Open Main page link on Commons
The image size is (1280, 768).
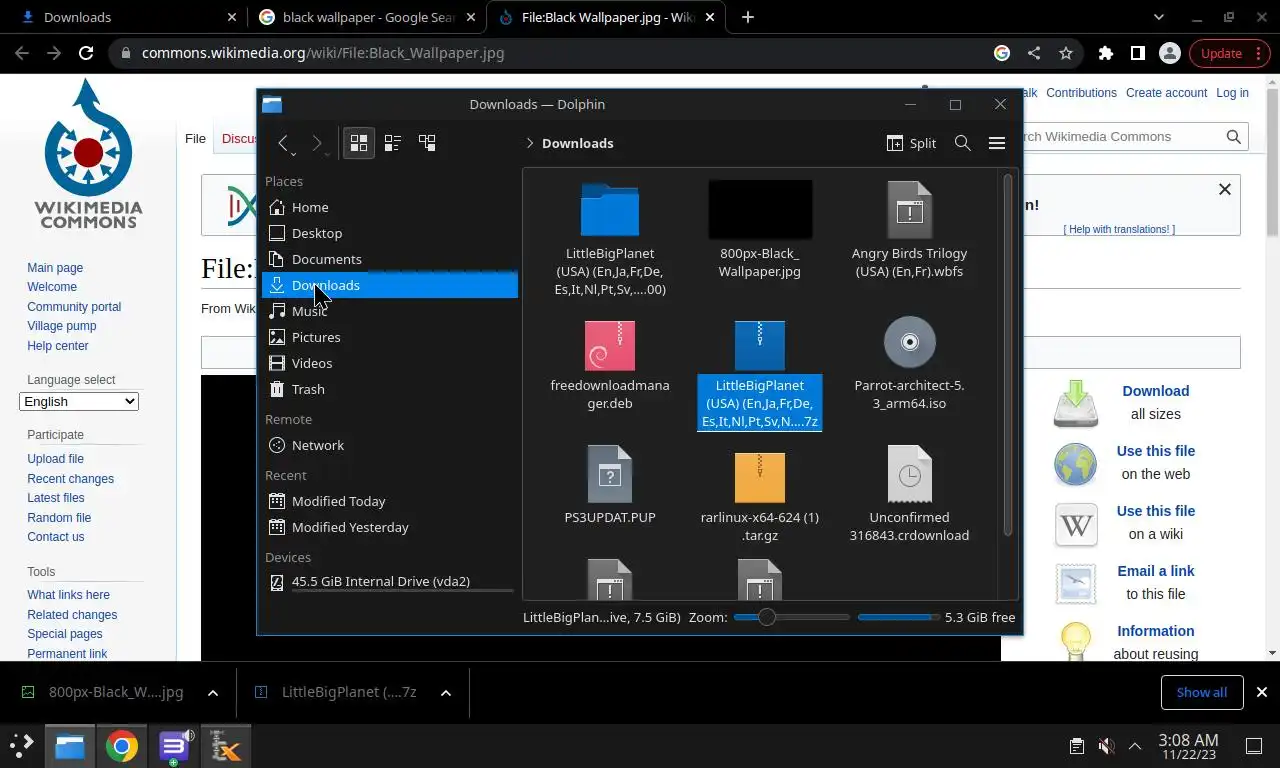(x=55, y=268)
